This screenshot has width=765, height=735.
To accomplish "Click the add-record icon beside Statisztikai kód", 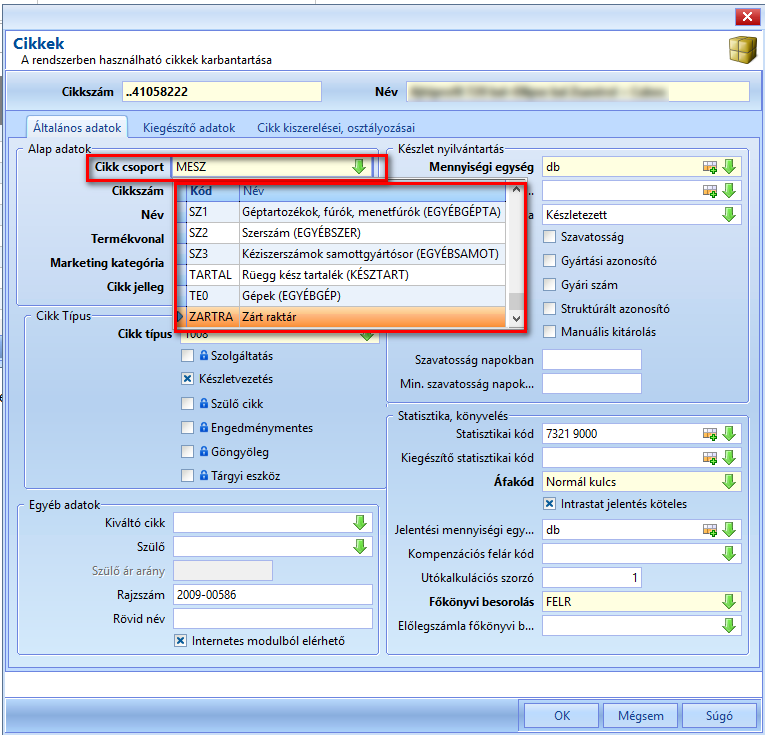I will [710, 434].
